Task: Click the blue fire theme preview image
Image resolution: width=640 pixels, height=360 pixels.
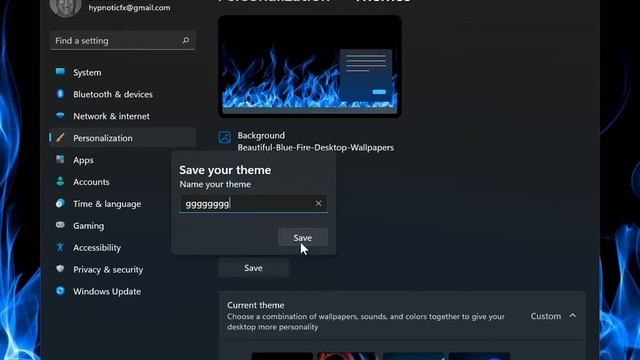Action: [x=309, y=67]
